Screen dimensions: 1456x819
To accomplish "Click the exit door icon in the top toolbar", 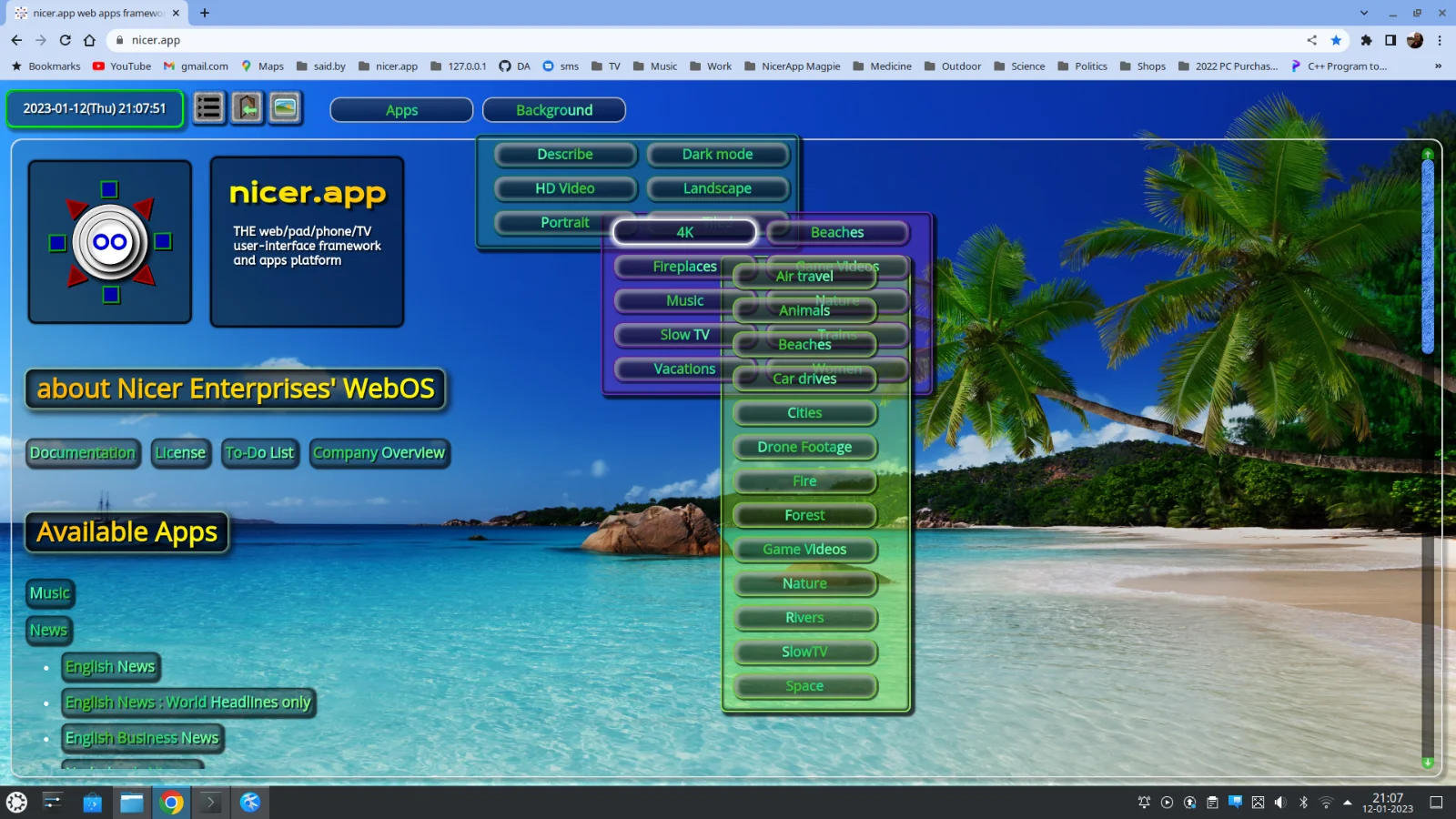I will [246, 107].
